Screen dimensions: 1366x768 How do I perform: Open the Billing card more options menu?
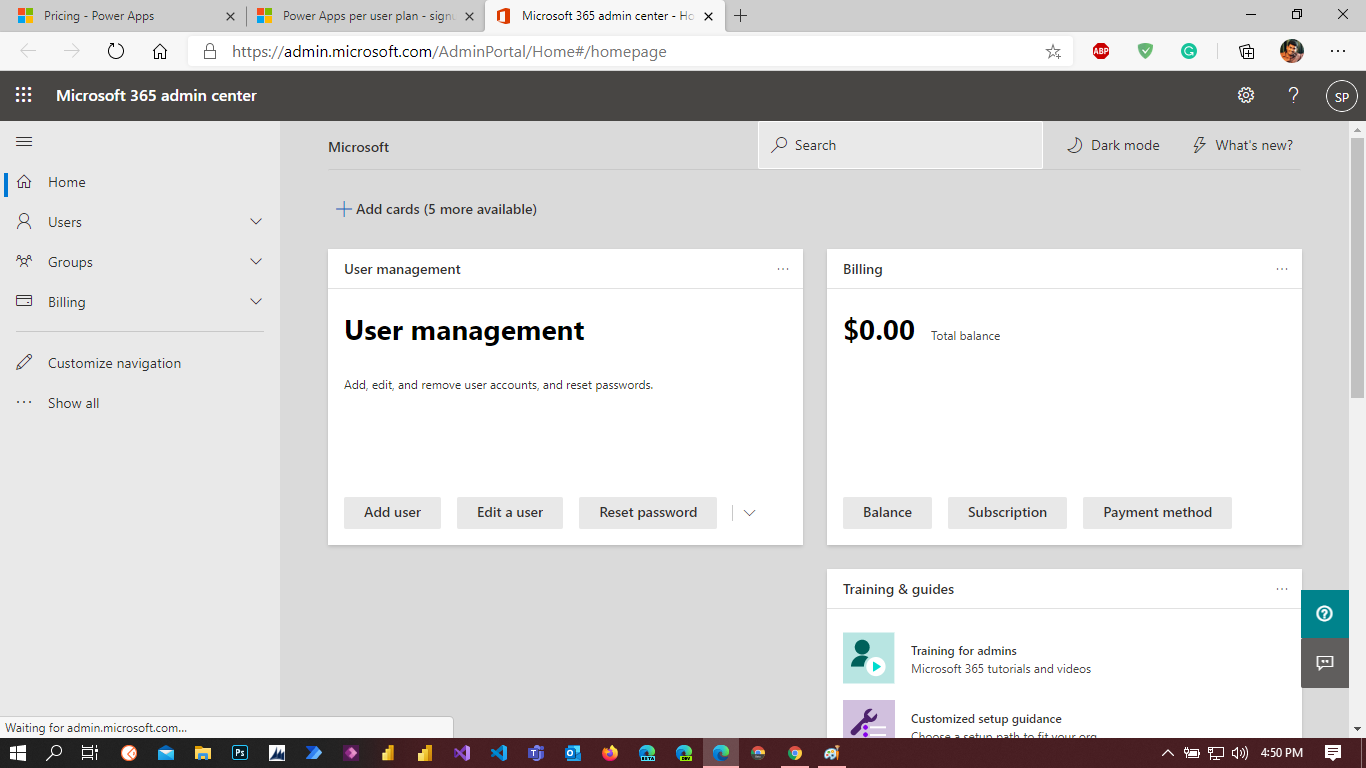coord(1282,269)
